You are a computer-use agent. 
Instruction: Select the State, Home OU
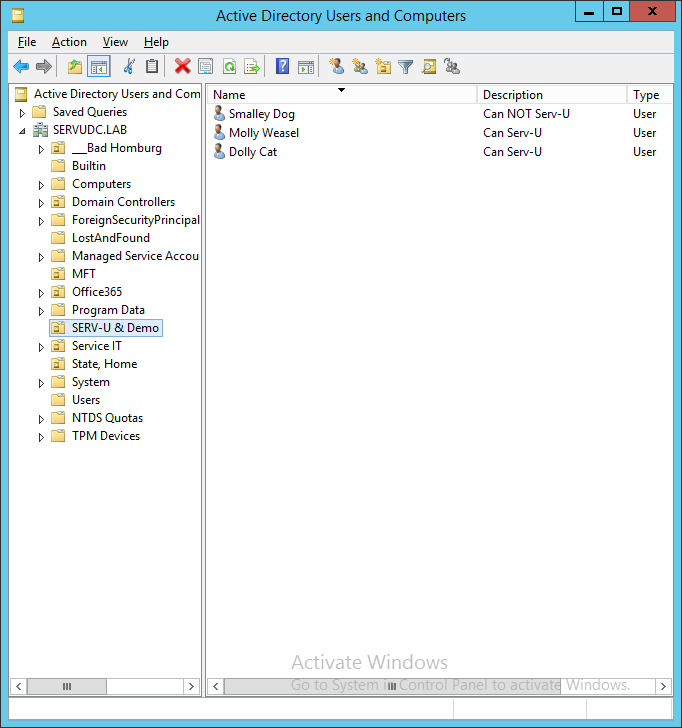click(104, 364)
